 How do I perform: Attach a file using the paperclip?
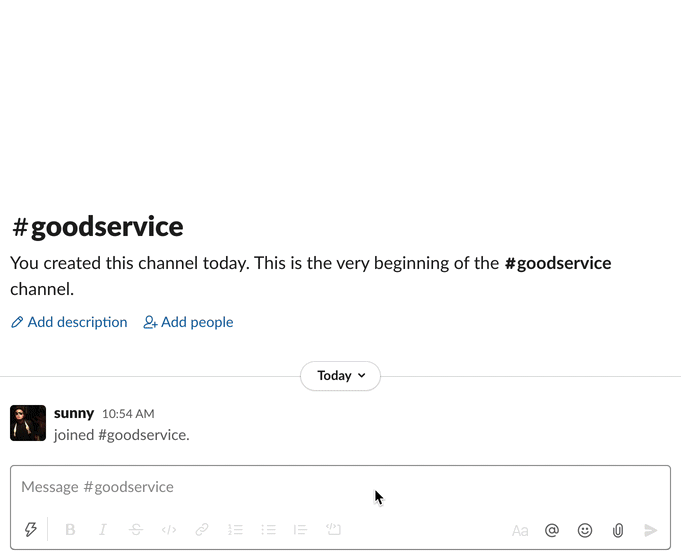coord(618,530)
